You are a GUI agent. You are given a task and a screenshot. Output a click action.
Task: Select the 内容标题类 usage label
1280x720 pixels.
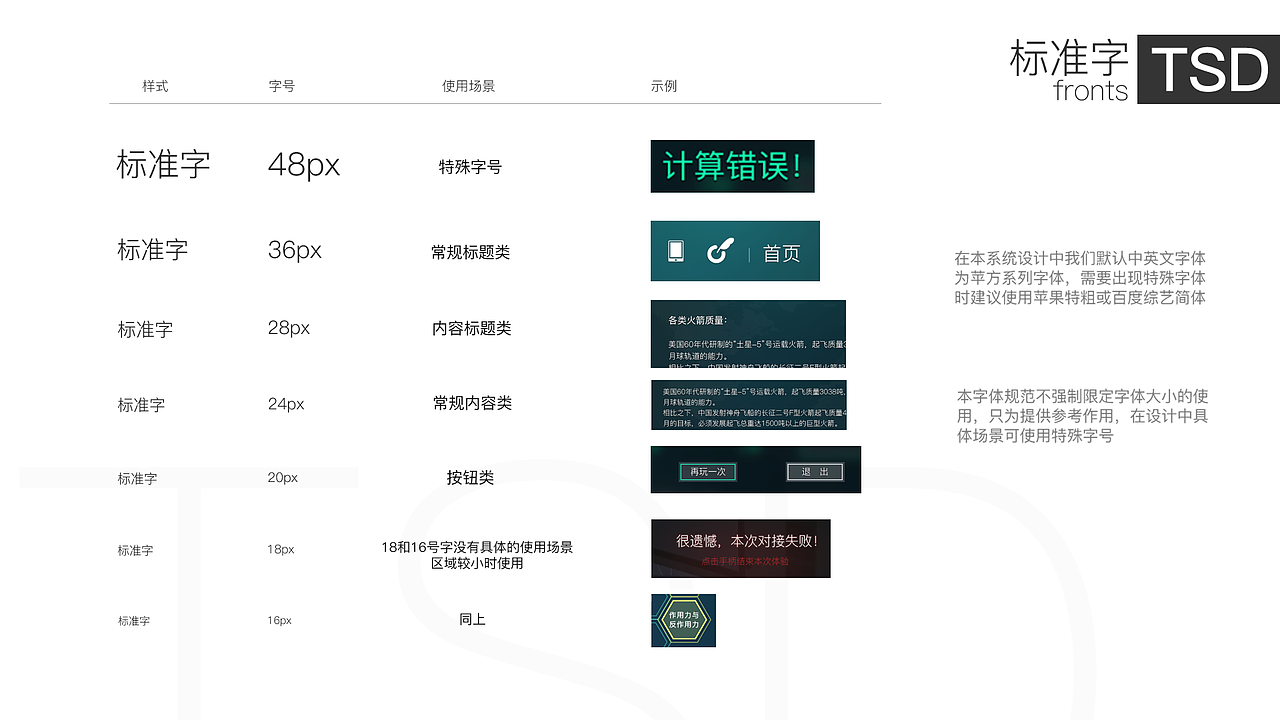point(472,329)
